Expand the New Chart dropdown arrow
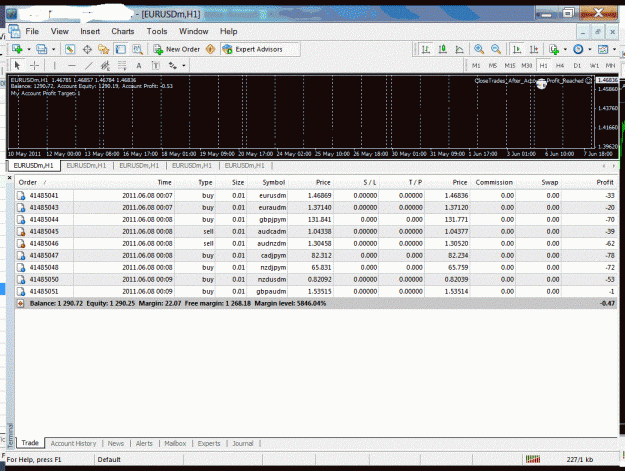 (x=29, y=49)
